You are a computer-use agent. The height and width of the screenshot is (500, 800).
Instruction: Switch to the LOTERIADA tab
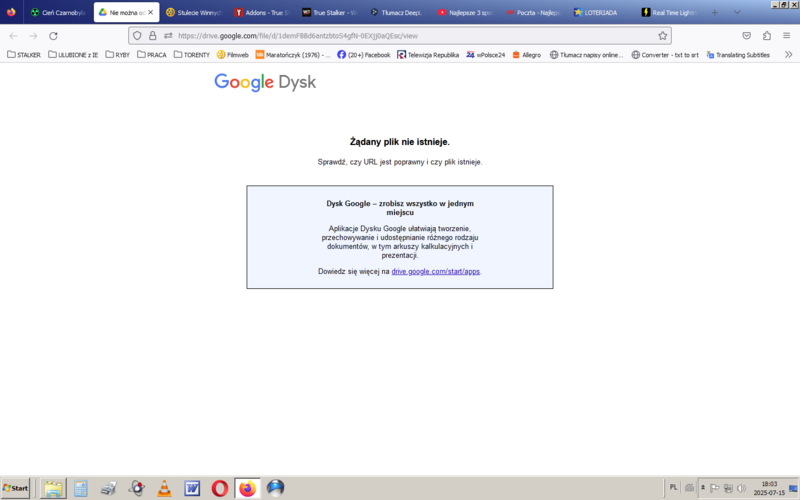(x=601, y=12)
